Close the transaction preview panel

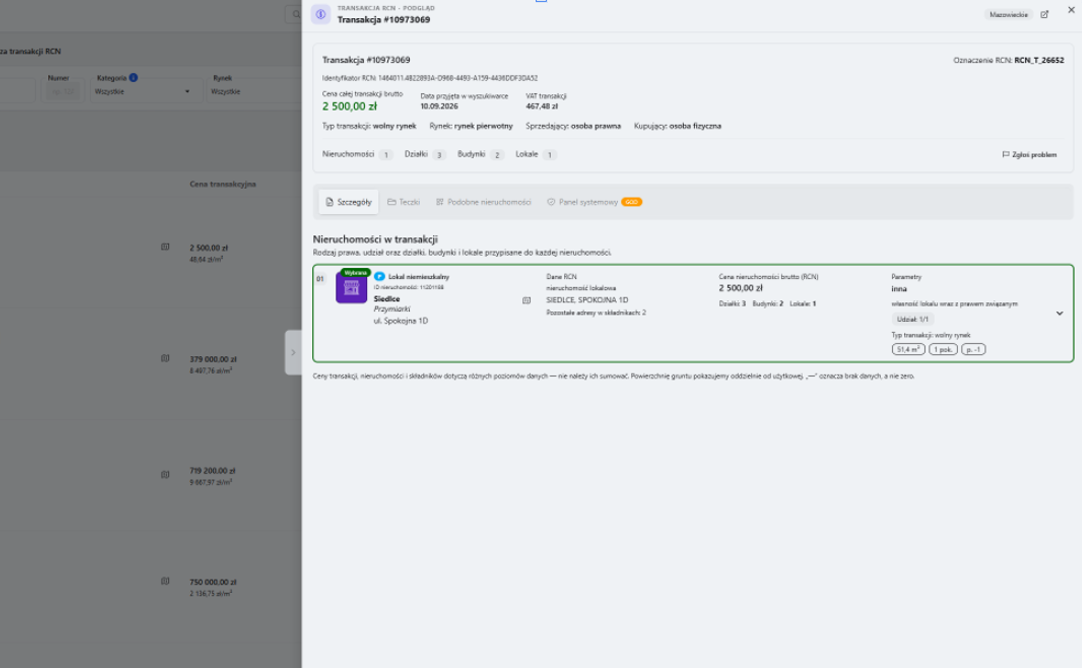click(1071, 10)
